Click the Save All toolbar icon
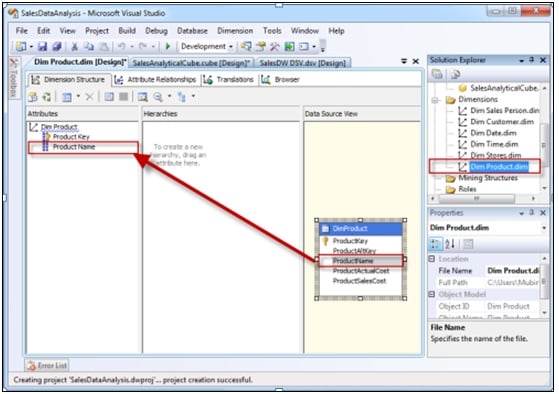Image resolution: width=559 pixels, height=394 pixels. coord(57,47)
